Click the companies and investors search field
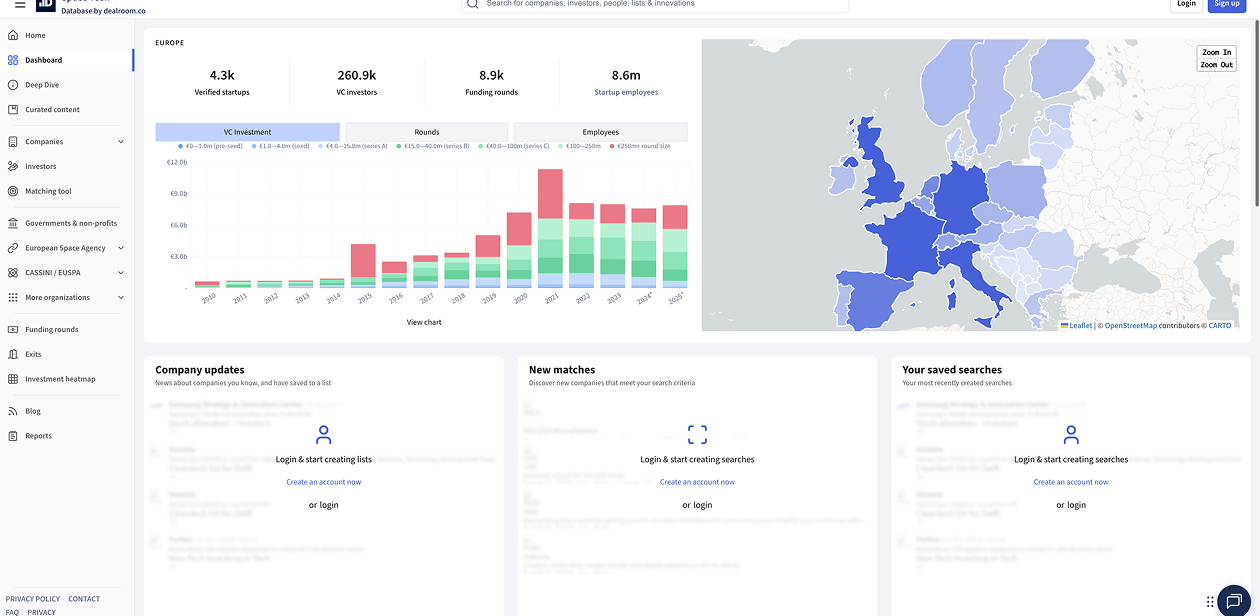 [660, 5]
